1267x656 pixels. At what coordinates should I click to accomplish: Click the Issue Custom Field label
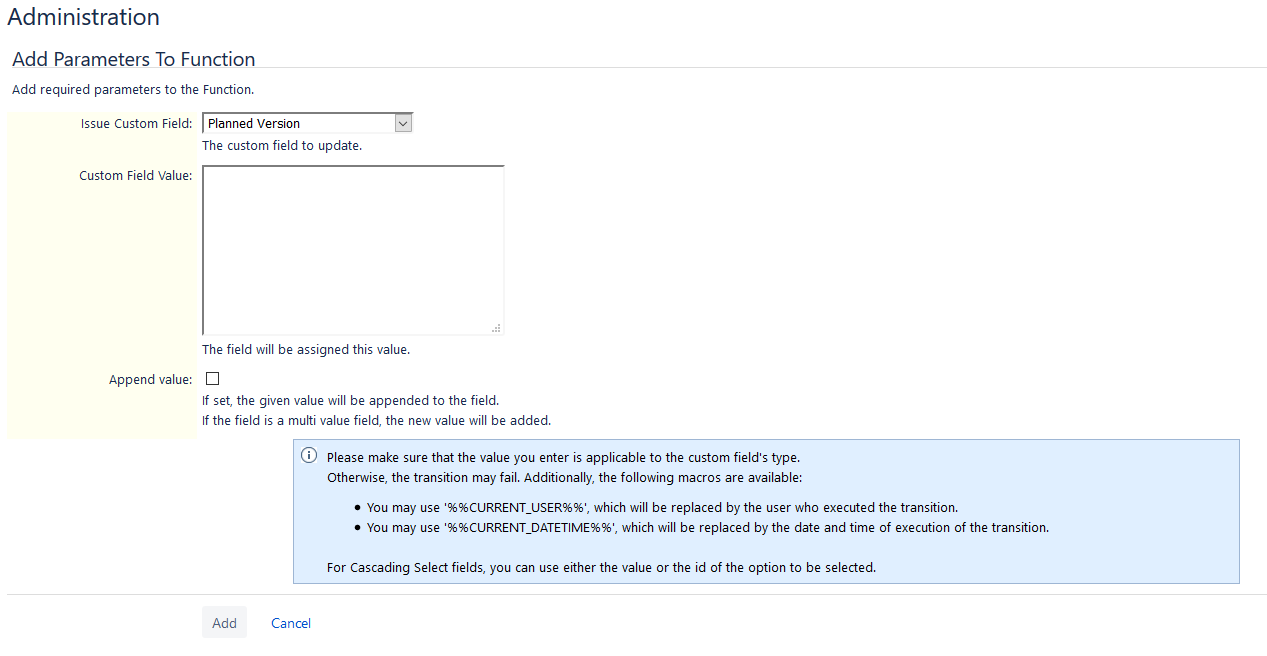[136, 122]
